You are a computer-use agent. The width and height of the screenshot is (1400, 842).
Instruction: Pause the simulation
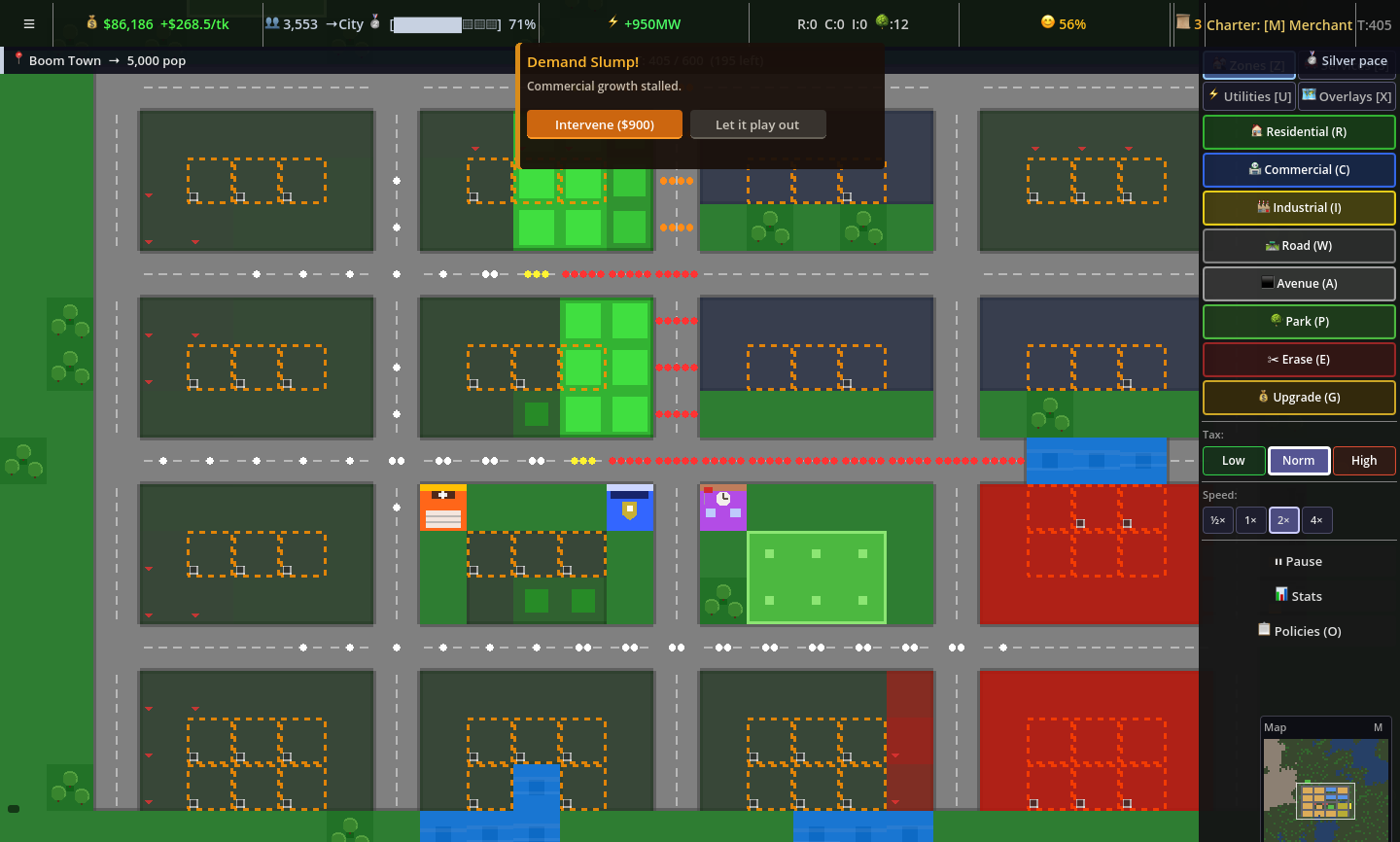tap(1298, 561)
